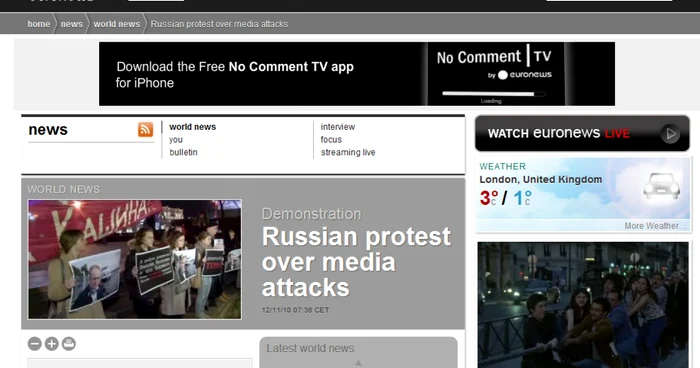This screenshot has width=700, height=368.
Task: Click the car weather icon
Action: [x=662, y=186]
